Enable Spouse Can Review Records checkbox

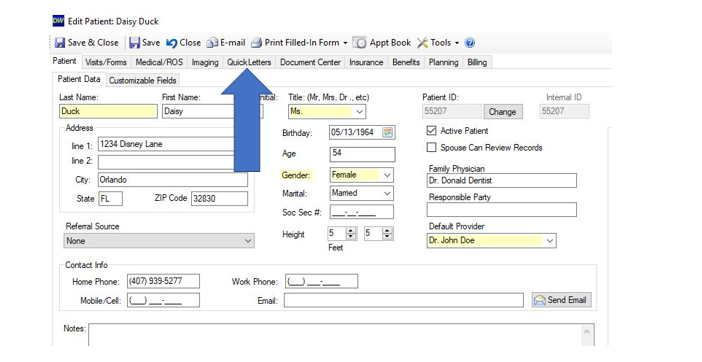431,147
